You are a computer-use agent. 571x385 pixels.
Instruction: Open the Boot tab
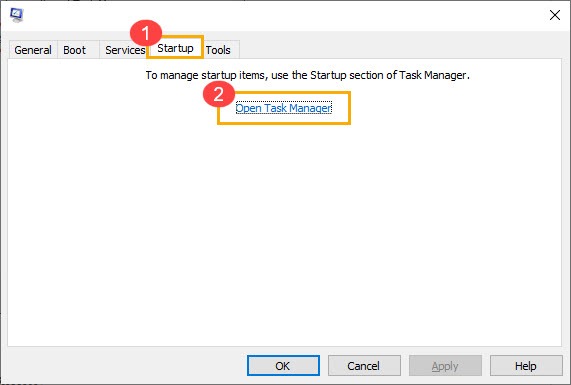[74, 50]
